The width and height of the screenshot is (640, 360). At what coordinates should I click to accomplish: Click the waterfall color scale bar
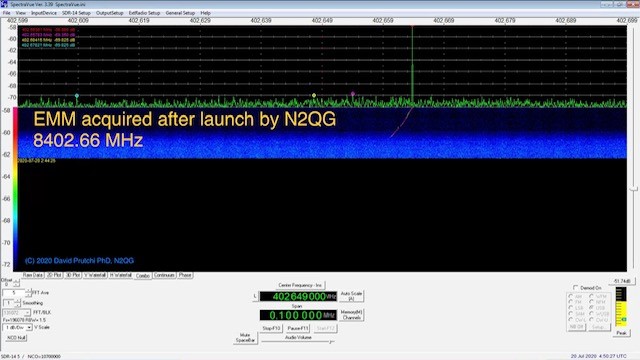(x=16, y=189)
